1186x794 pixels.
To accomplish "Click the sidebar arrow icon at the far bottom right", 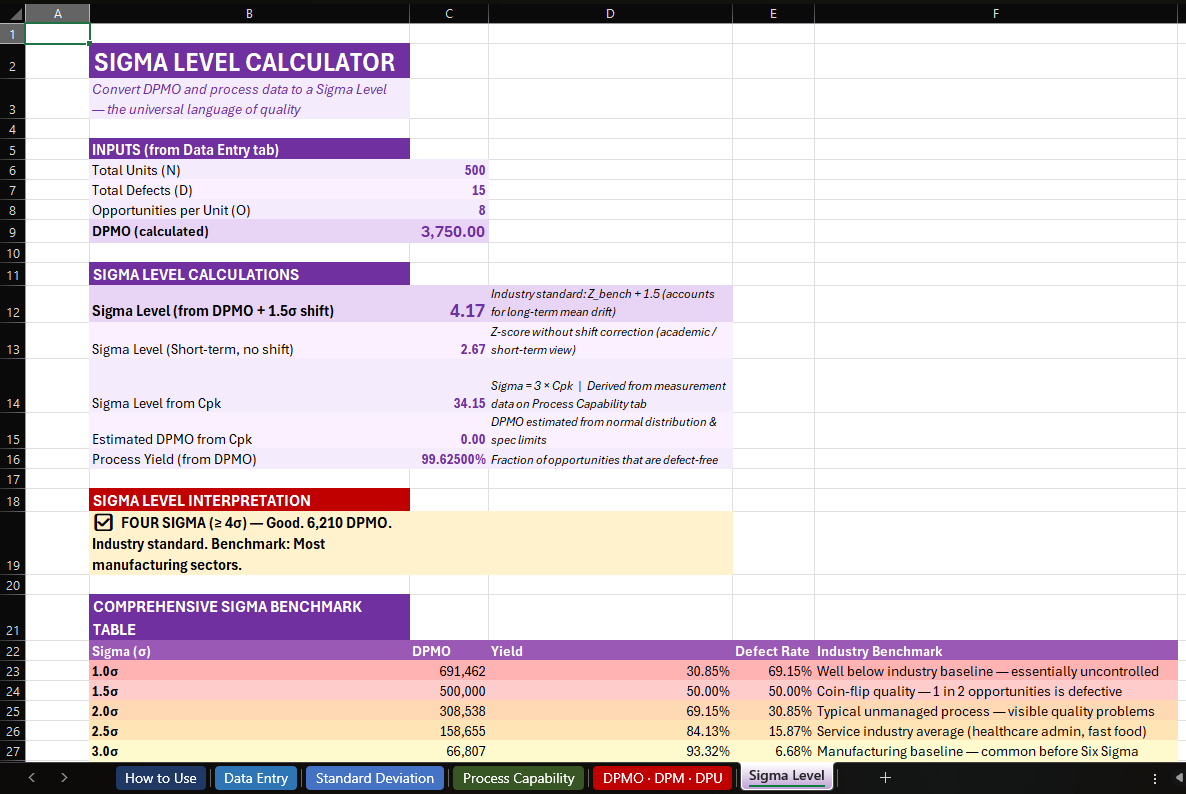I will coord(1178,777).
